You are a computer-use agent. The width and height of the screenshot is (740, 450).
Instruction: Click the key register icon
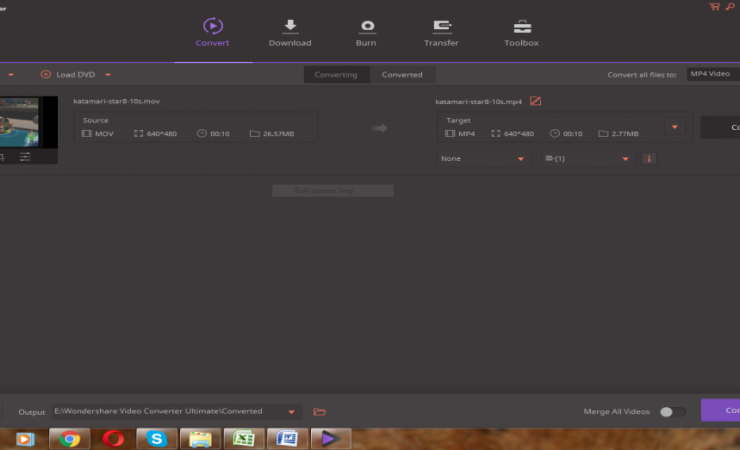point(730,6)
